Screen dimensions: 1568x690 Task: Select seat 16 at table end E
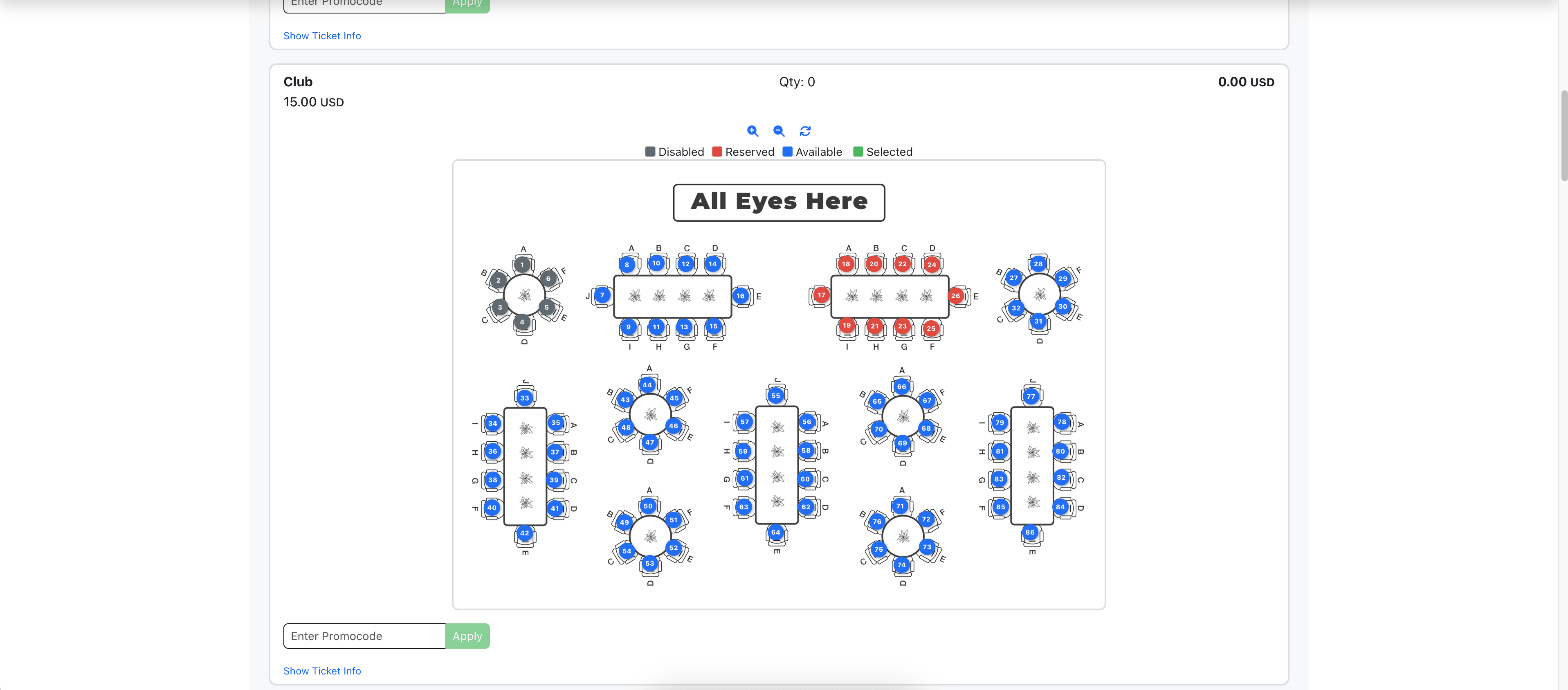pos(740,296)
